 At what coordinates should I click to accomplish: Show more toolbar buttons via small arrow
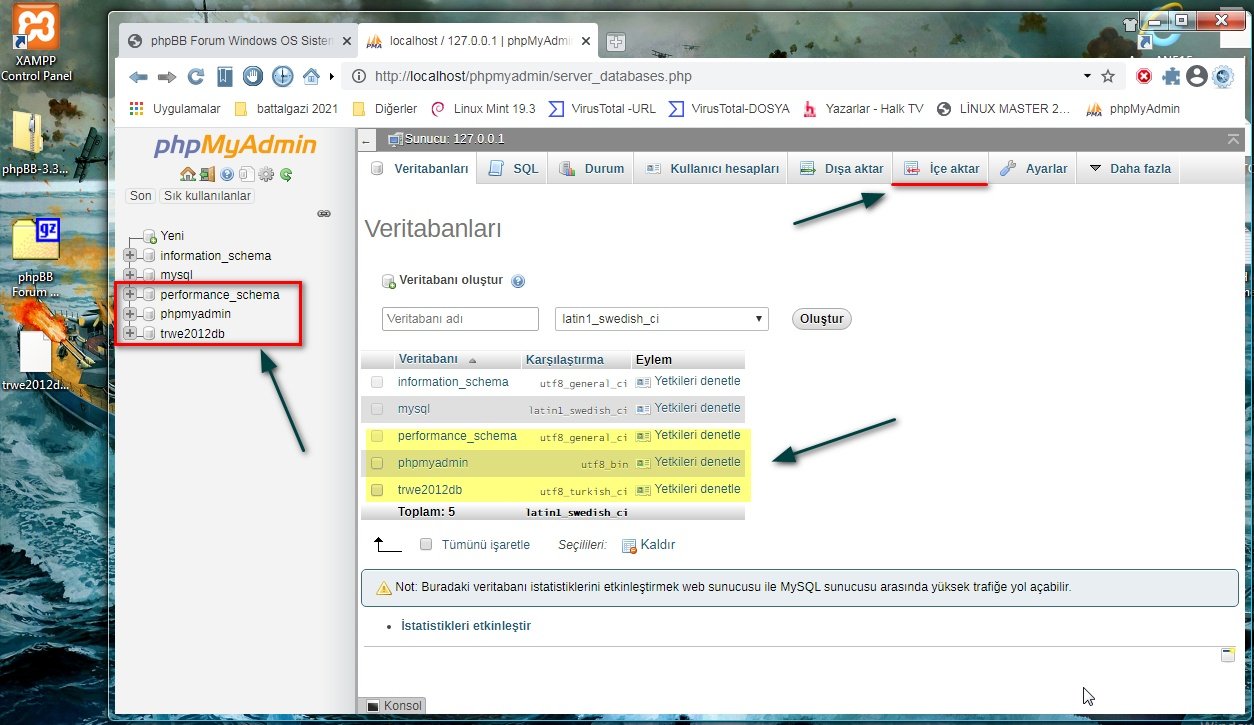click(x=331, y=76)
